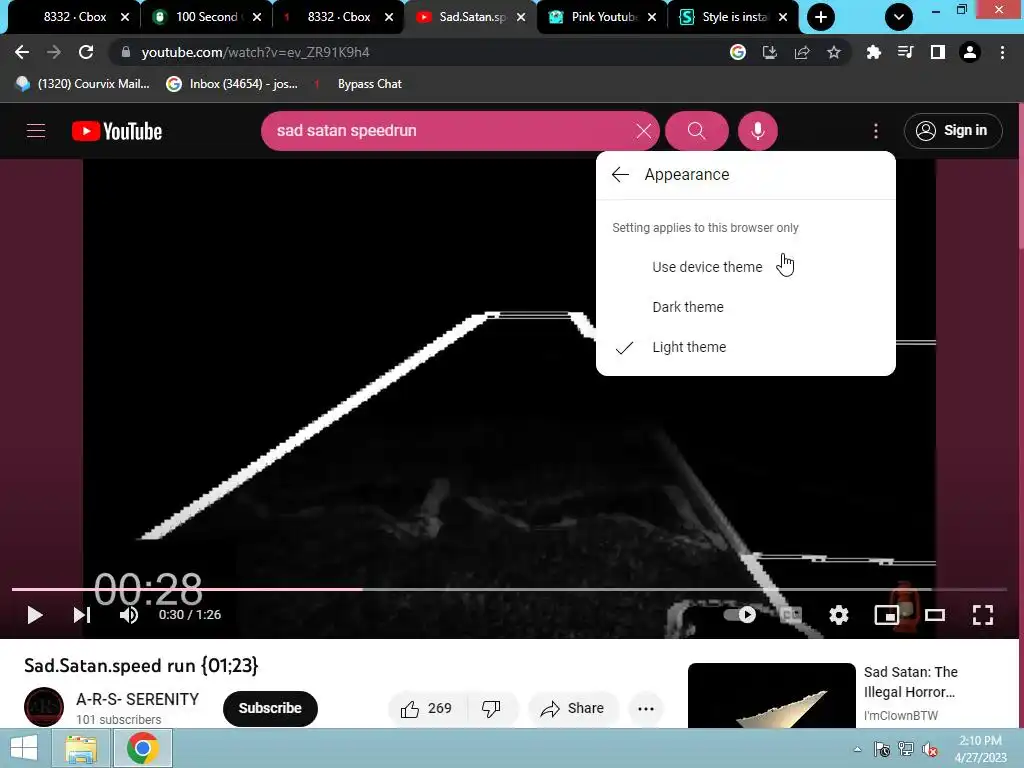The height and width of the screenshot is (768, 1024).
Task: Open Google icon in address bar
Action: [738, 52]
